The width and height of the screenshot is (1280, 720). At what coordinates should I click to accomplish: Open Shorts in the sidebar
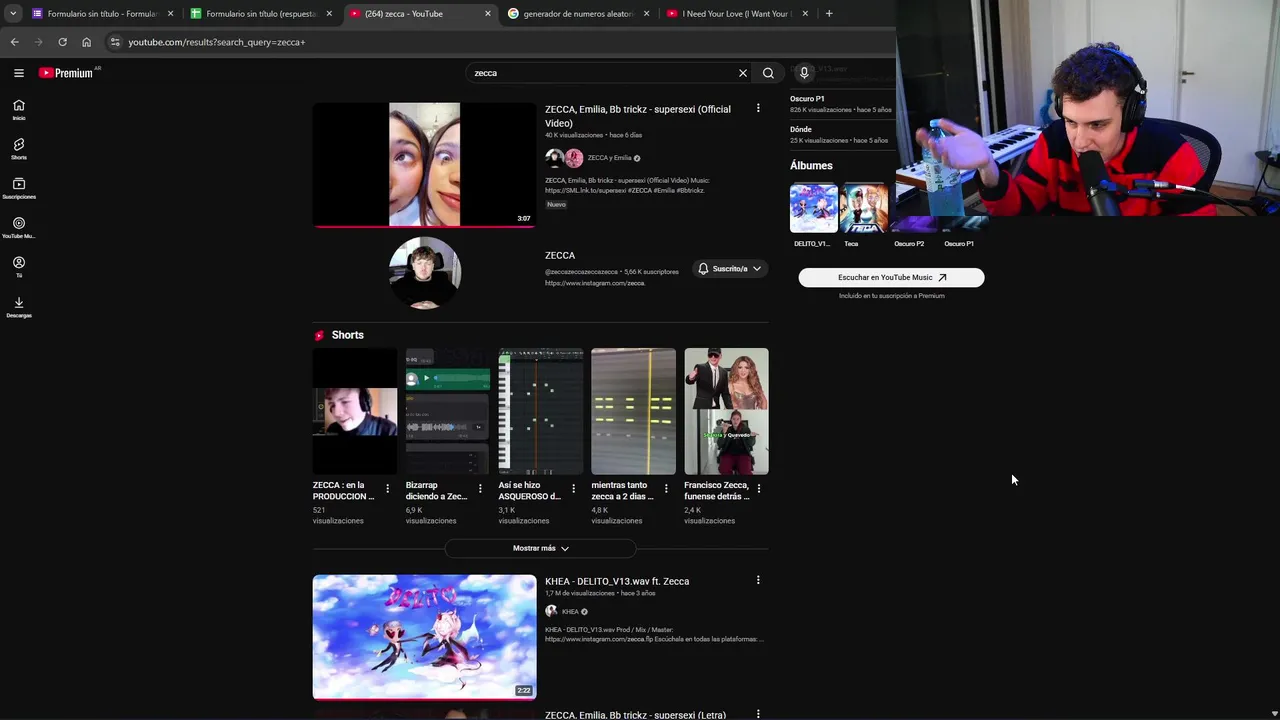tap(19, 149)
